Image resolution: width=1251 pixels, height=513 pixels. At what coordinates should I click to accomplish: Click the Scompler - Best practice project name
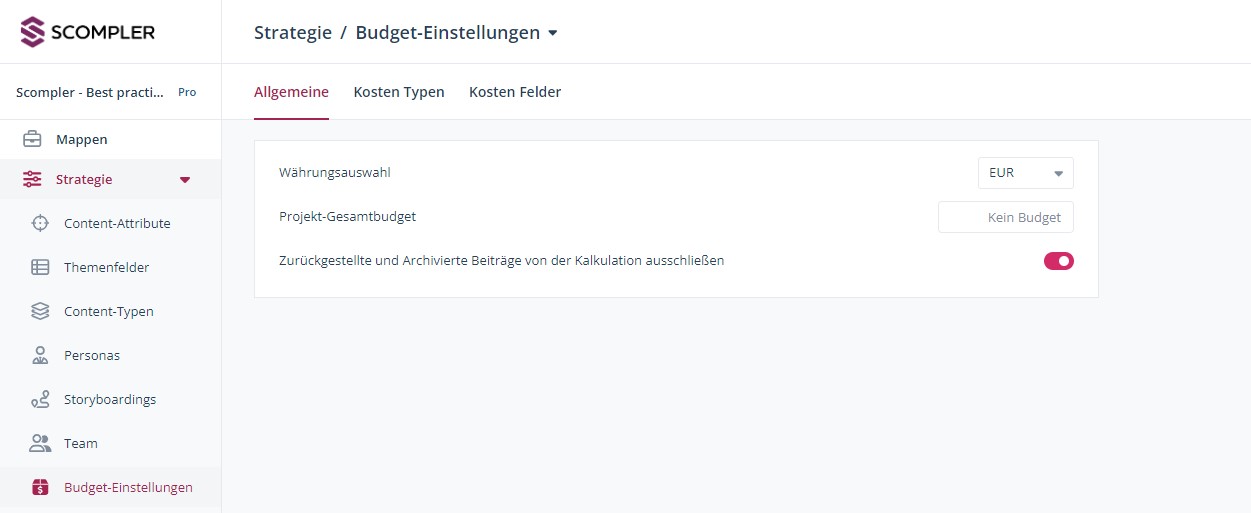coord(90,92)
